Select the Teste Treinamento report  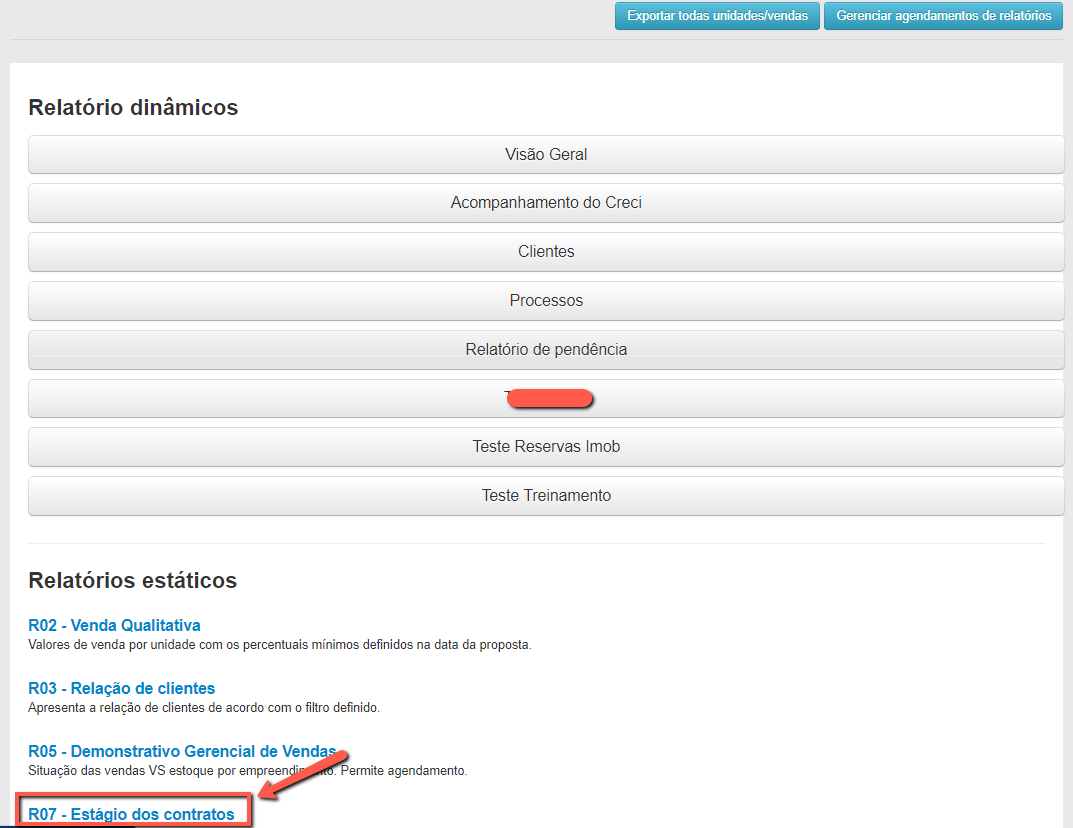(x=546, y=496)
